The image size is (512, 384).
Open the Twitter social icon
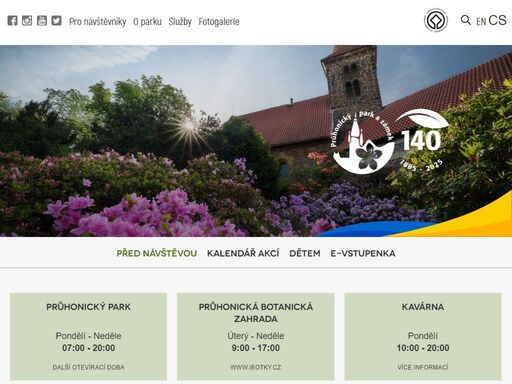[56, 21]
